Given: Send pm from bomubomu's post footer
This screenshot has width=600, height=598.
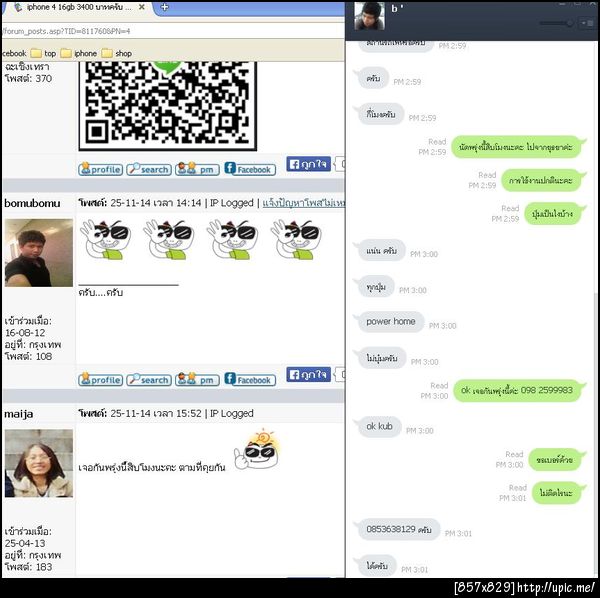Looking at the screenshot, I should 197,380.
